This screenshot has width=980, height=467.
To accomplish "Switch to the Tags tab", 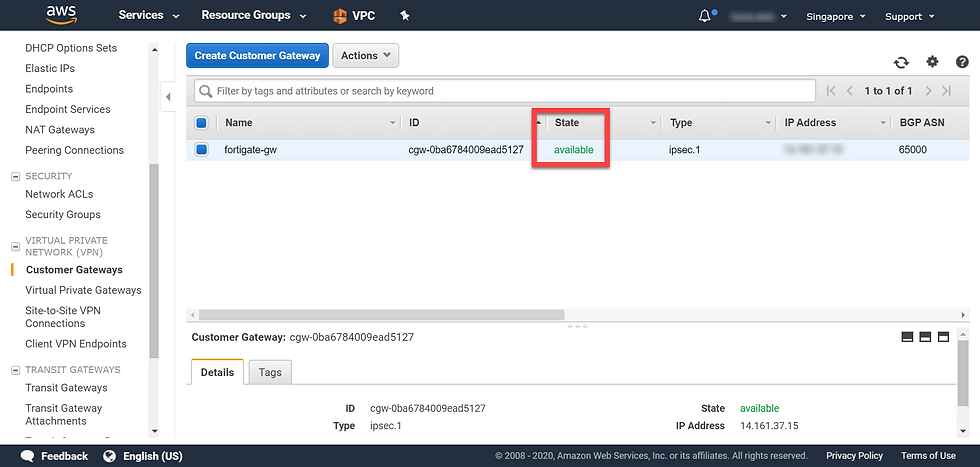I will click(270, 372).
